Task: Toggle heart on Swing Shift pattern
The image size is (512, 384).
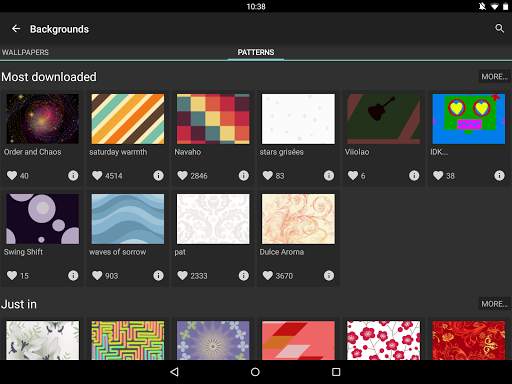Action: tap(12, 275)
